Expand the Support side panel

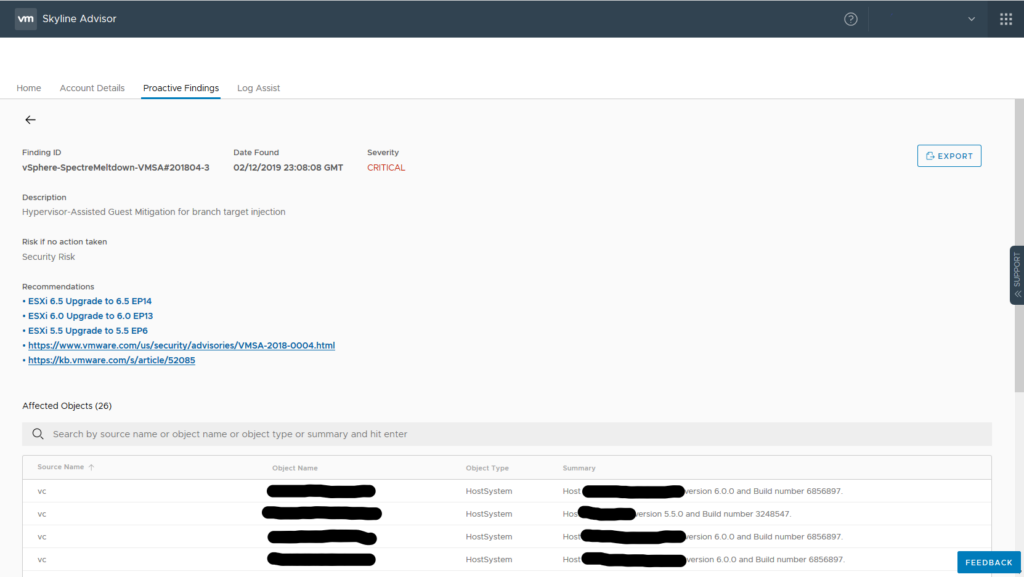pos(1017,275)
